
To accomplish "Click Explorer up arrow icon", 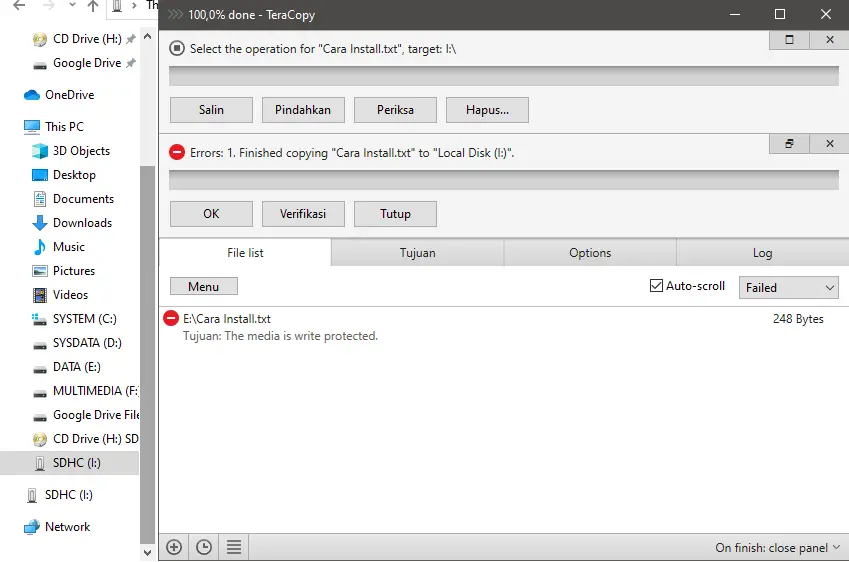I will [x=93, y=5].
